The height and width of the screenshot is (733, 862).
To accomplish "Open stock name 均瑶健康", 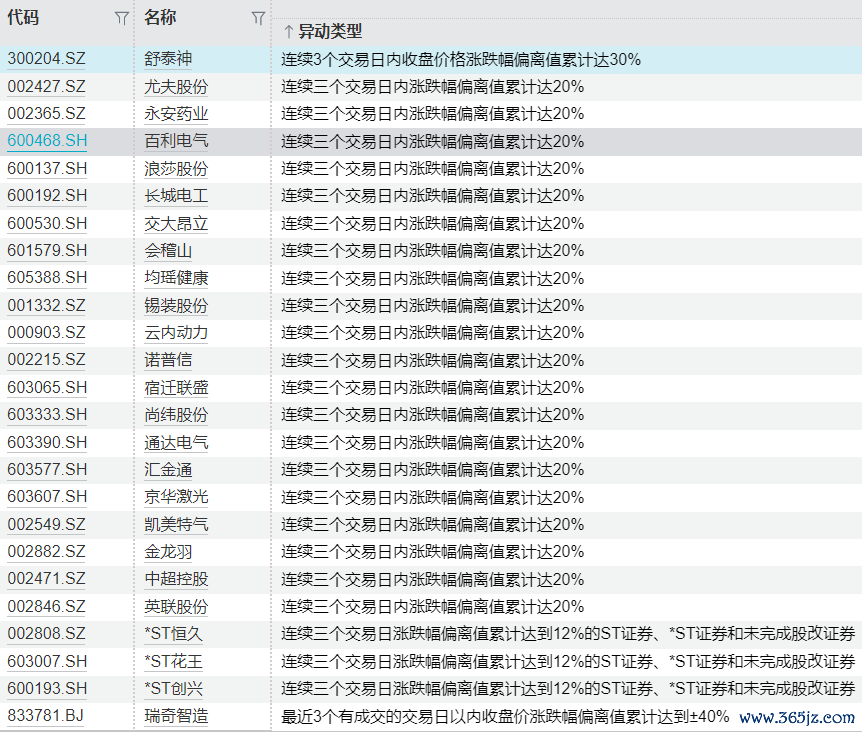I will (x=176, y=278).
